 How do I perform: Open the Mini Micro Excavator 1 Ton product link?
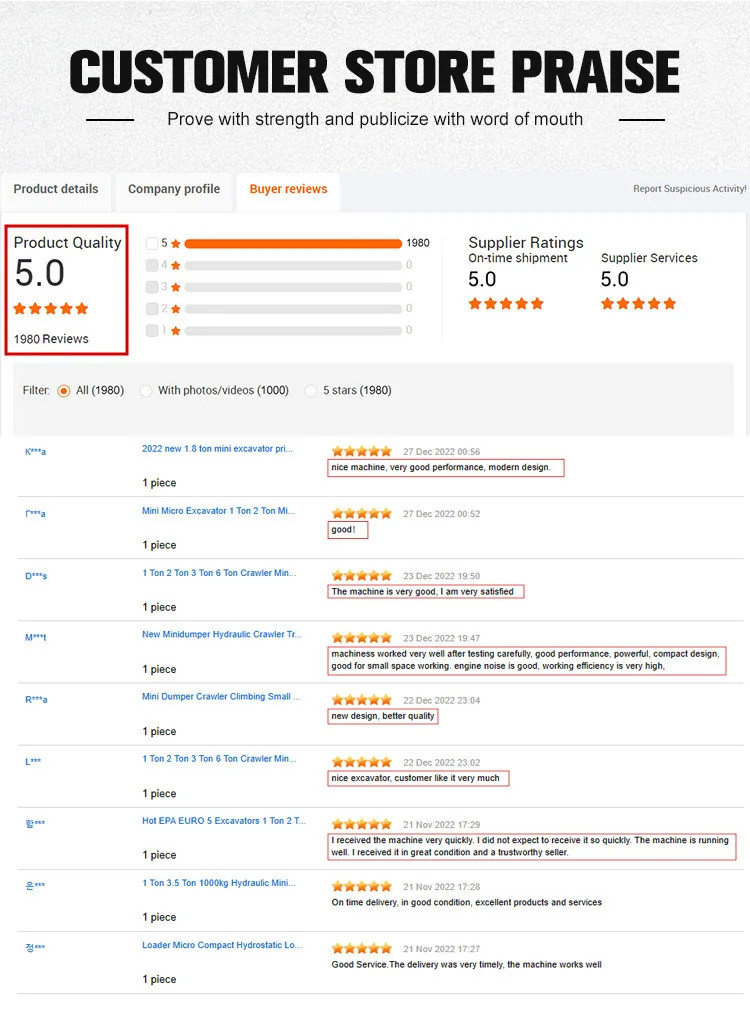coord(218,511)
